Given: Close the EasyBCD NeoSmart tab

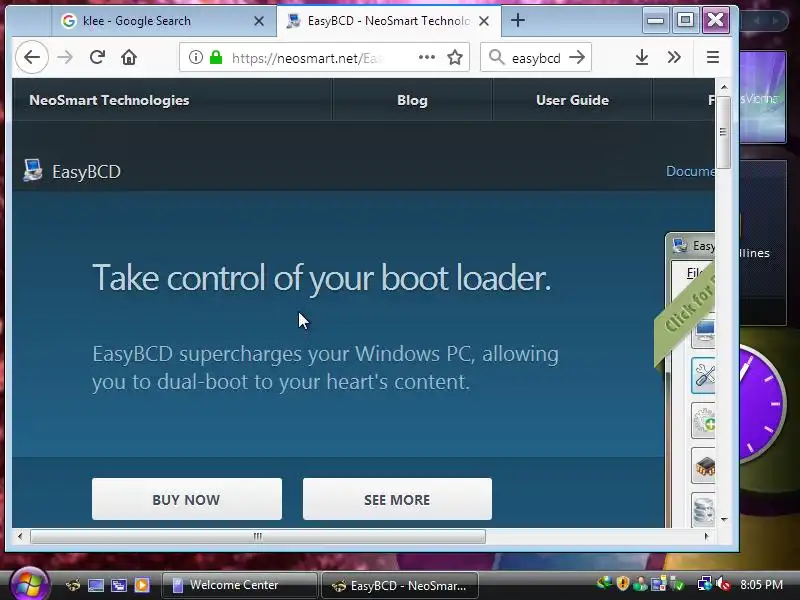Looking at the screenshot, I should (484, 21).
